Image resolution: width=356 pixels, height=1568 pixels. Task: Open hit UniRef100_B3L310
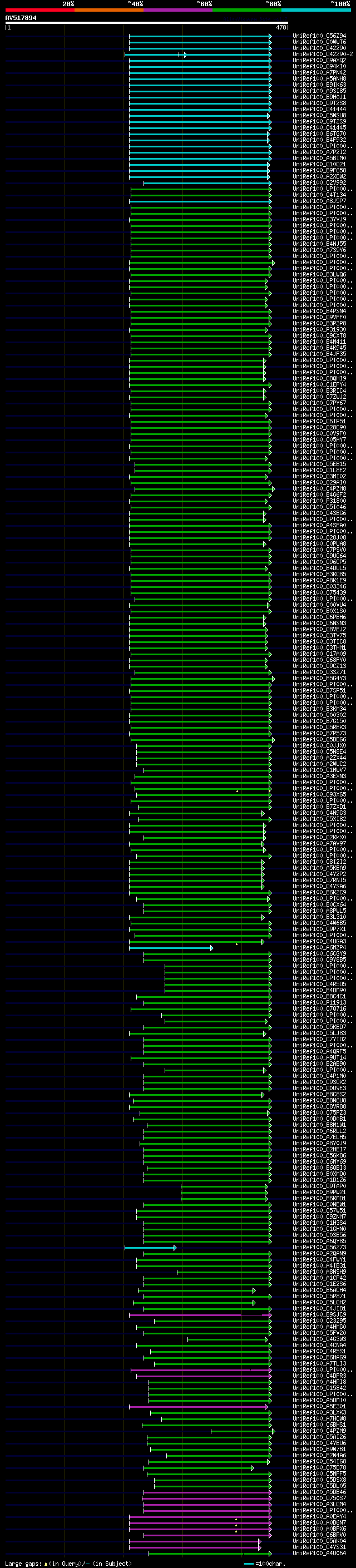click(319, 917)
